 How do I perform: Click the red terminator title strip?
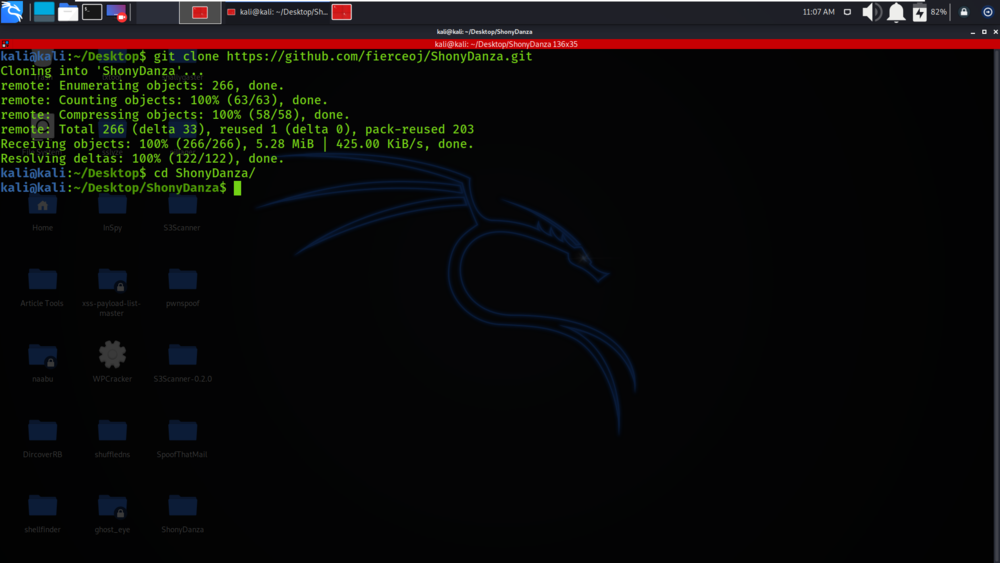(500, 44)
